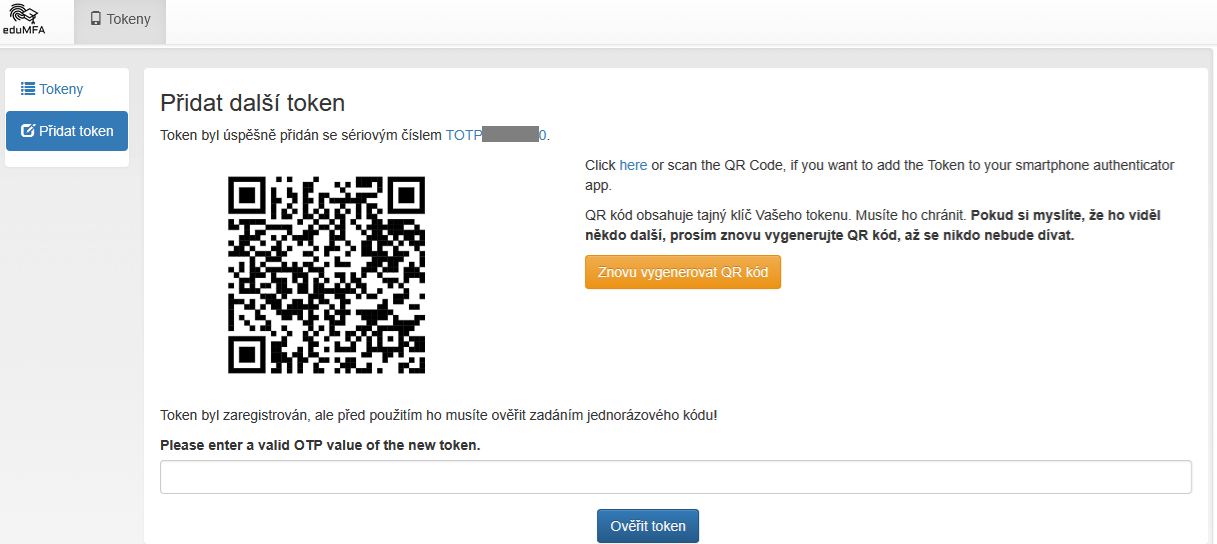
Task: Click the phone icon in the top Tokeny tab
Action: pos(96,19)
